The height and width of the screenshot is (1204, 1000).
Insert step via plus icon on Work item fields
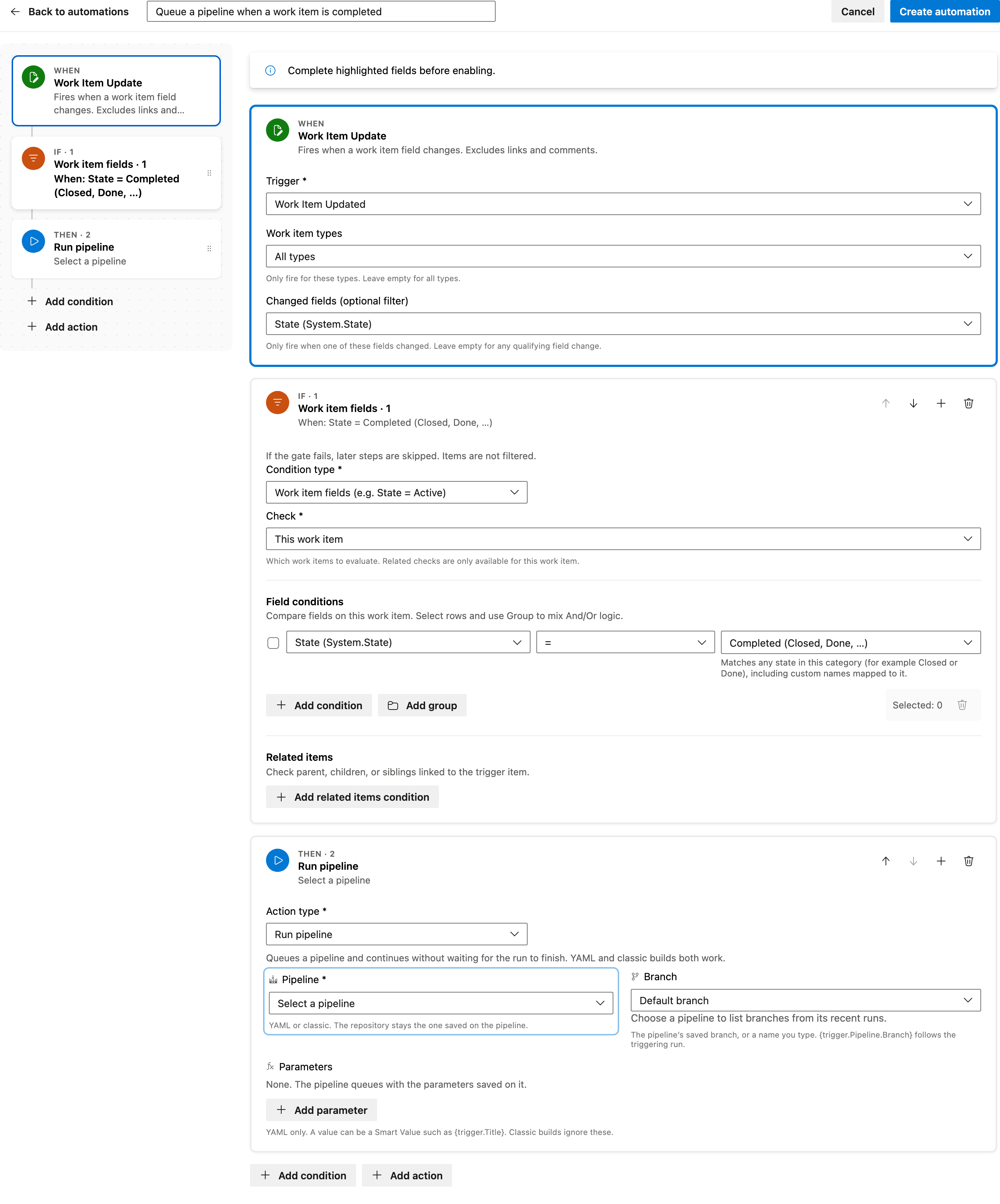coord(941,404)
